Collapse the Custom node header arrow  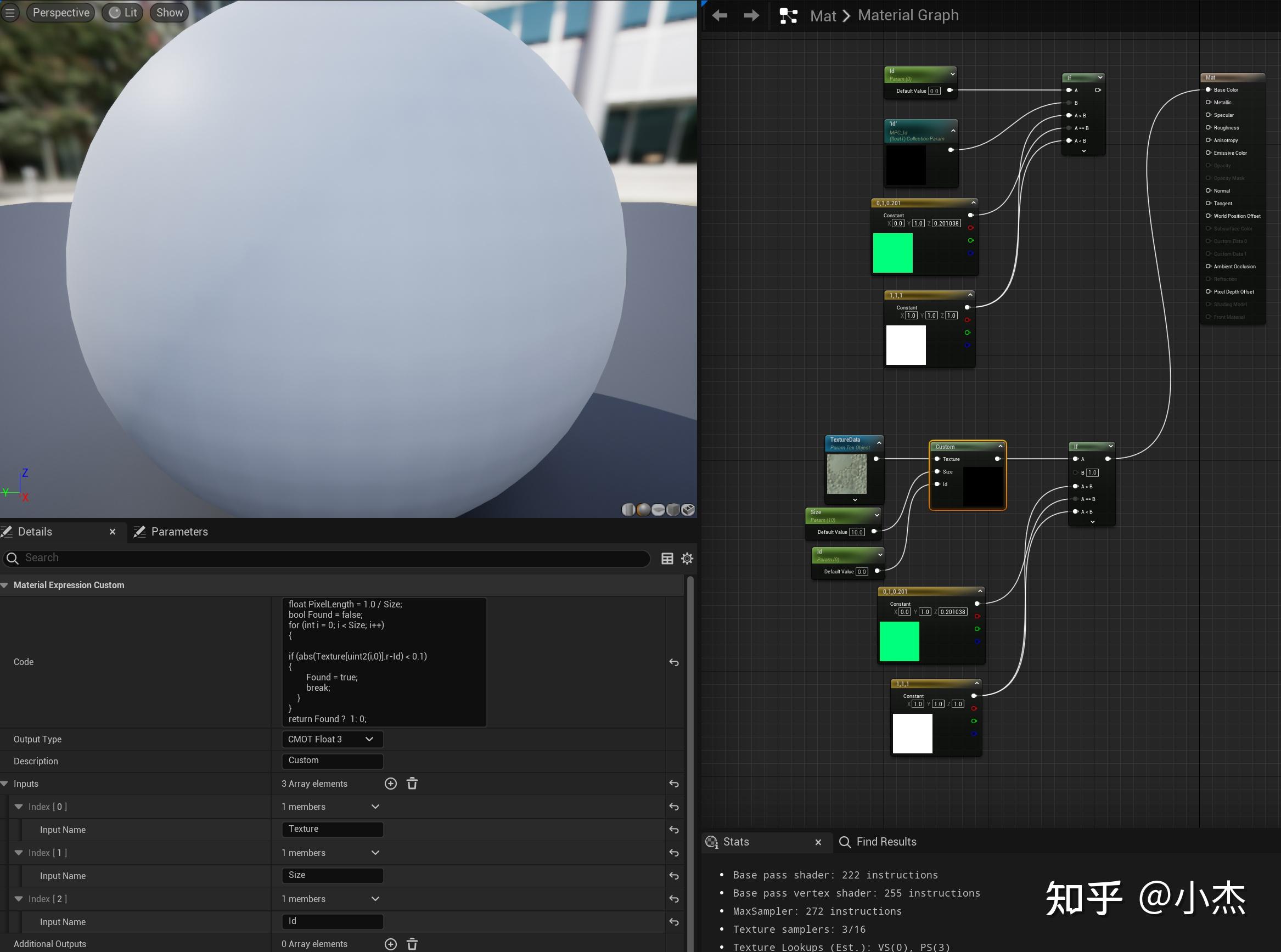tap(1001, 446)
